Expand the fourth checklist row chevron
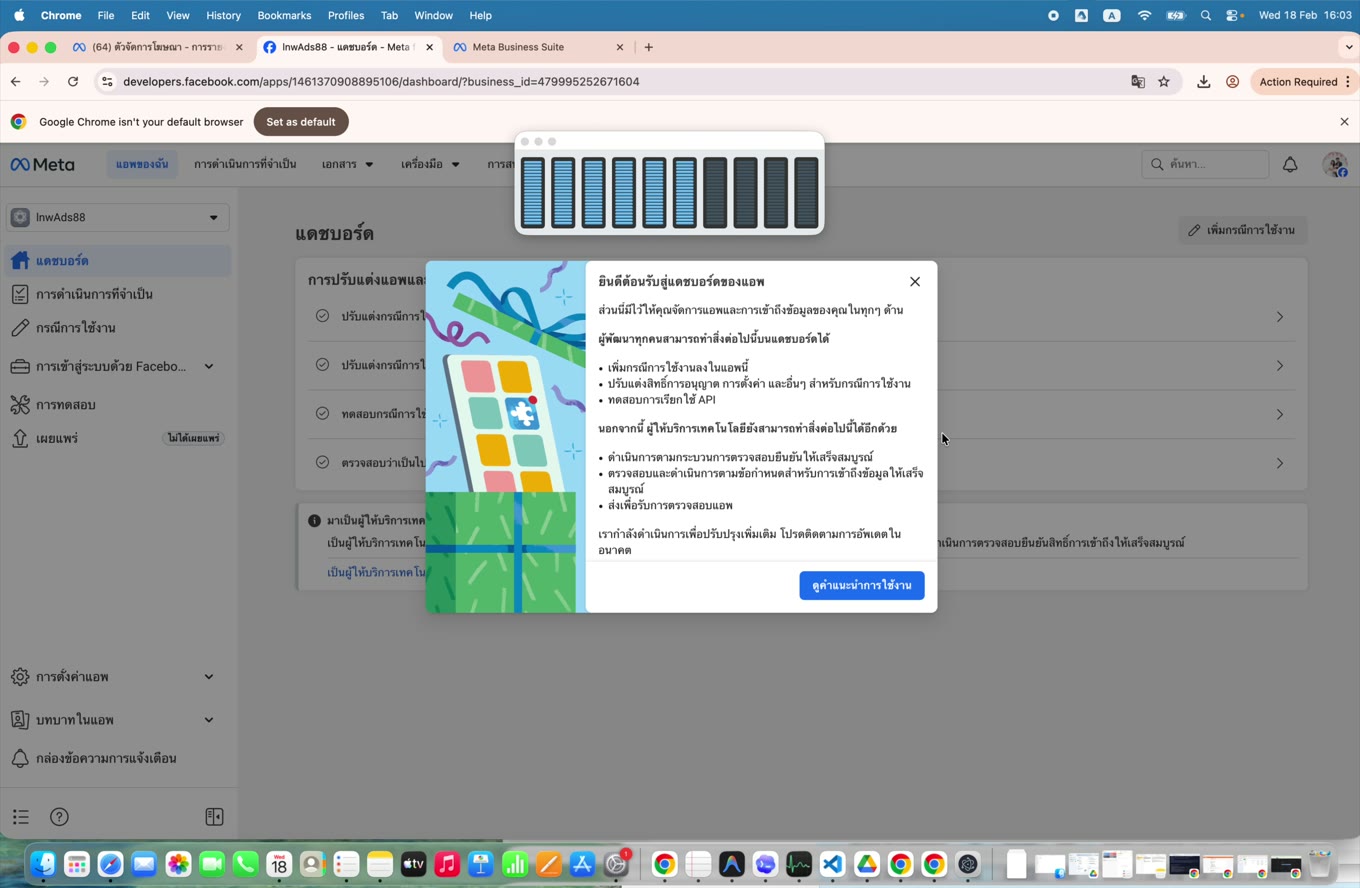This screenshot has width=1360, height=888. pos(1280,464)
